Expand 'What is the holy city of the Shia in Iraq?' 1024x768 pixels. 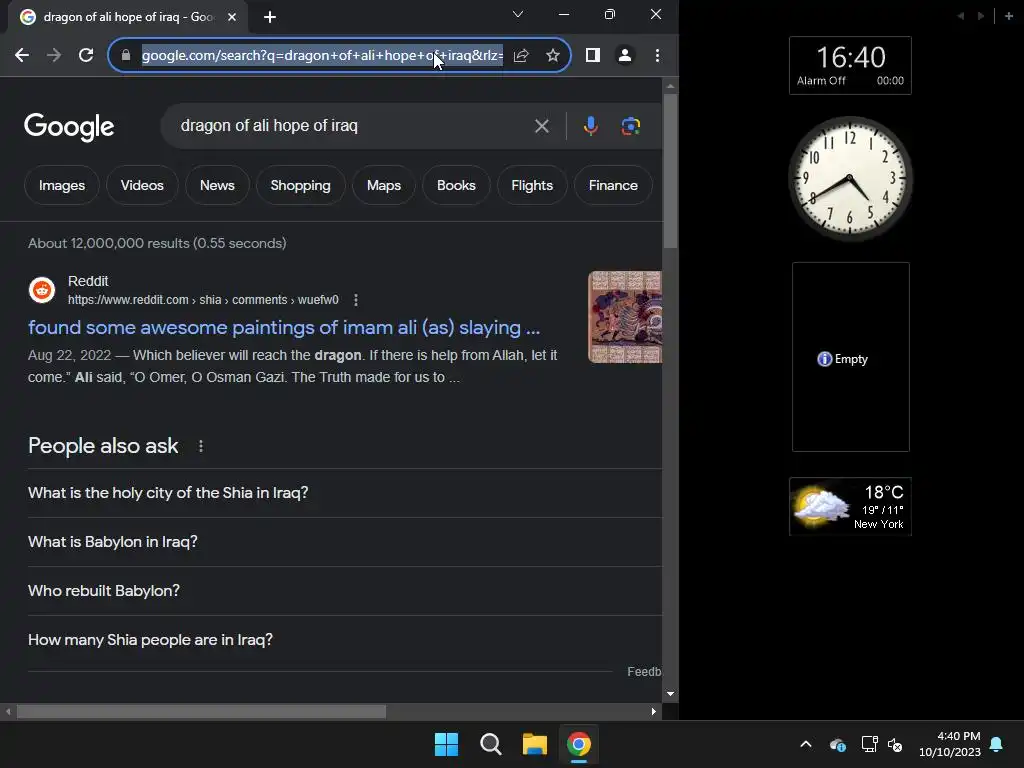[x=344, y=493]
